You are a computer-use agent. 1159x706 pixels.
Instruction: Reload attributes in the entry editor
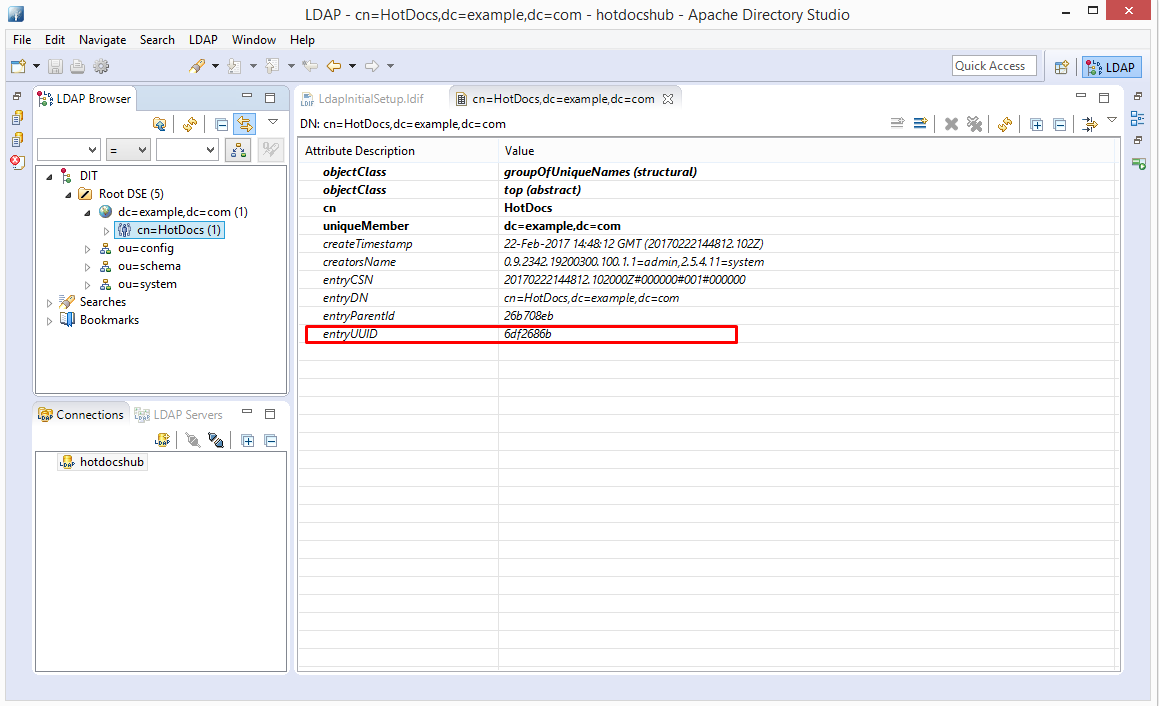pyautogui.click(x=1004, y=124)
